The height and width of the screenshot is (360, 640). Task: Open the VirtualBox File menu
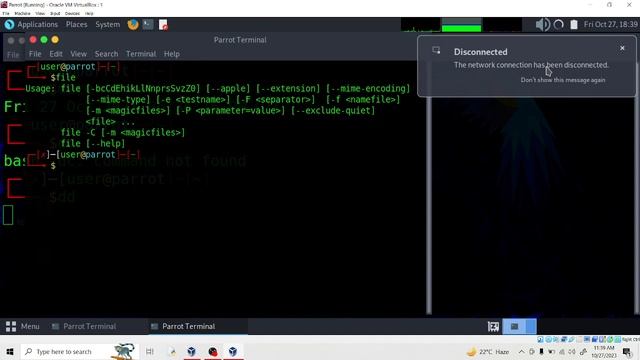pyautogui.click(x=6, y=13)
